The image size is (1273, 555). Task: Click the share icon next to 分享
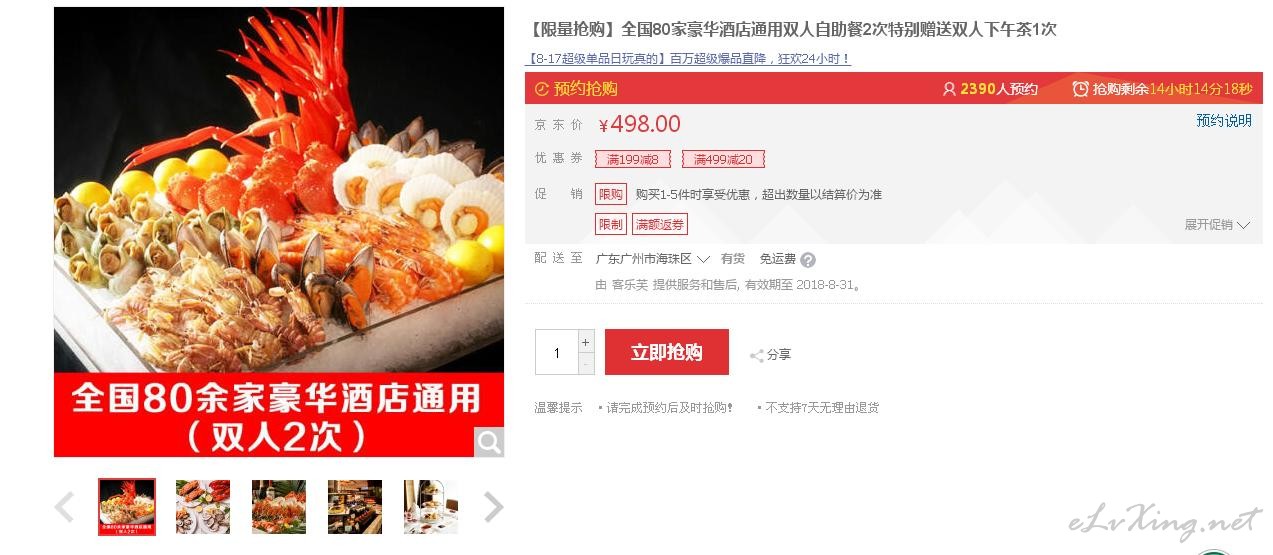pos(757,355)
